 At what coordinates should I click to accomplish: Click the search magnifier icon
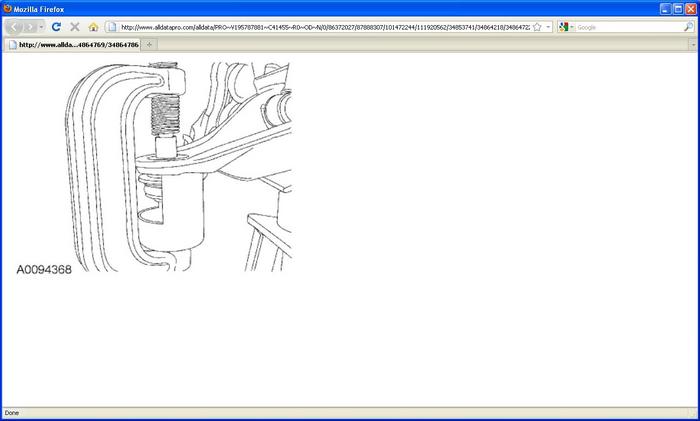[x=688, y=27]
